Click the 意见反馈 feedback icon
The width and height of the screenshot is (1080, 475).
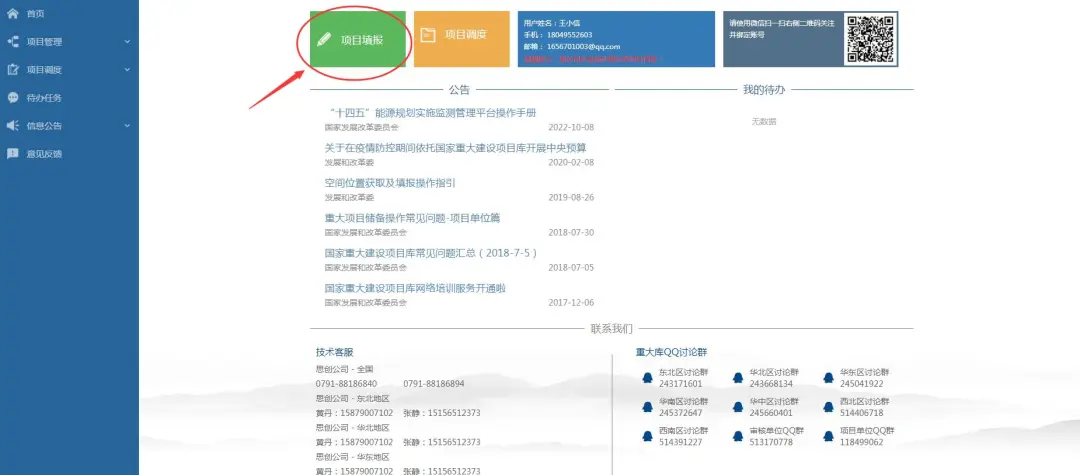13,154
